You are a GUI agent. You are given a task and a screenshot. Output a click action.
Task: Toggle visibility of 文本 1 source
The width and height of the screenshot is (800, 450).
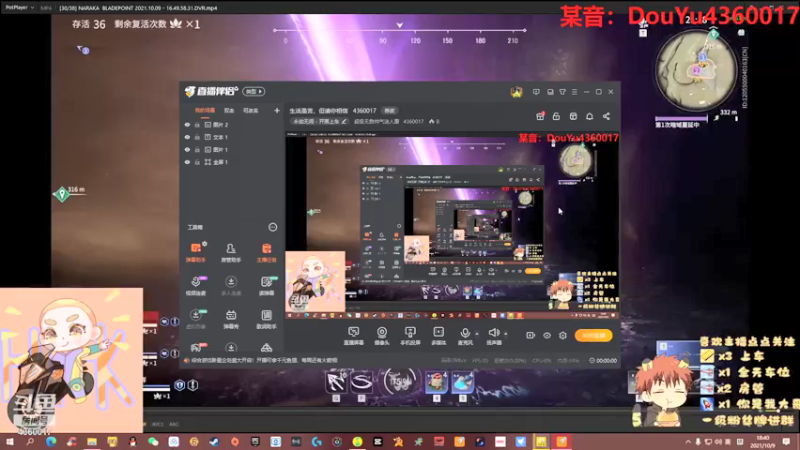point(187,137)
